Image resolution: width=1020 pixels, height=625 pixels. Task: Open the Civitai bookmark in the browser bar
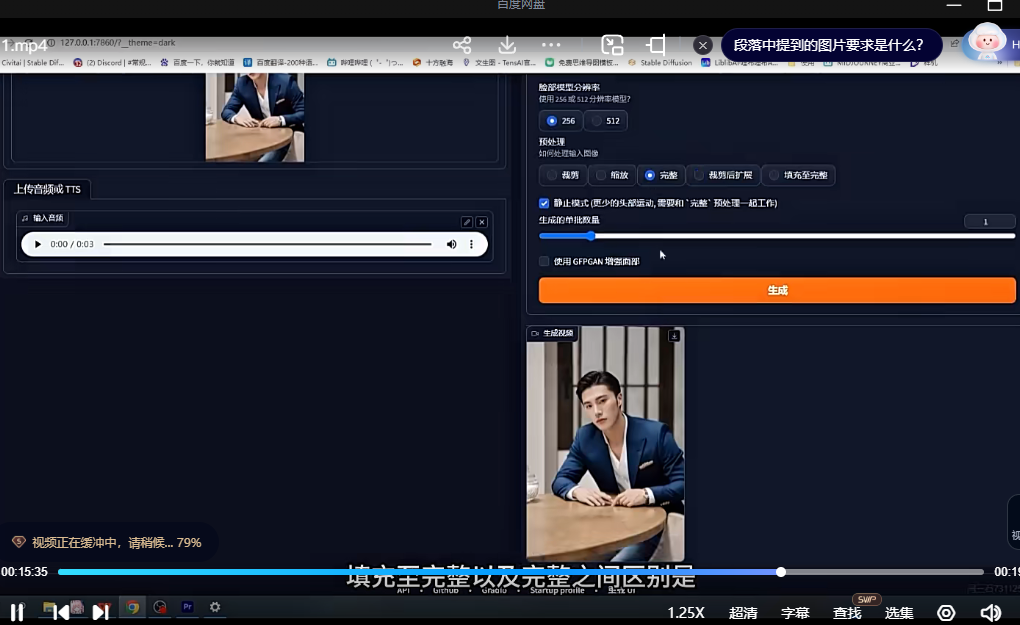tap(33, 63)
